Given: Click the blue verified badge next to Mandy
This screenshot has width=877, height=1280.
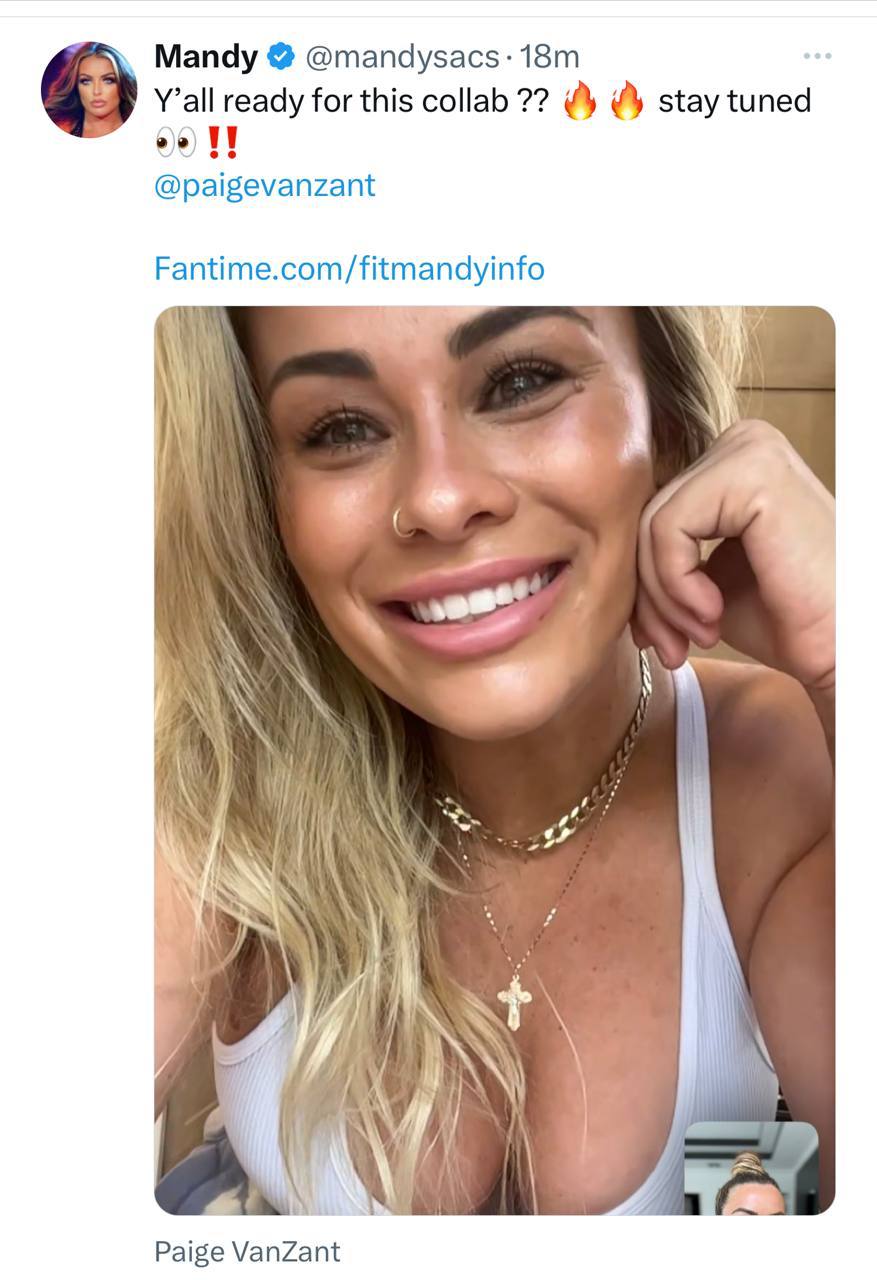Looking at the screenshot, I should click(282, 57).
